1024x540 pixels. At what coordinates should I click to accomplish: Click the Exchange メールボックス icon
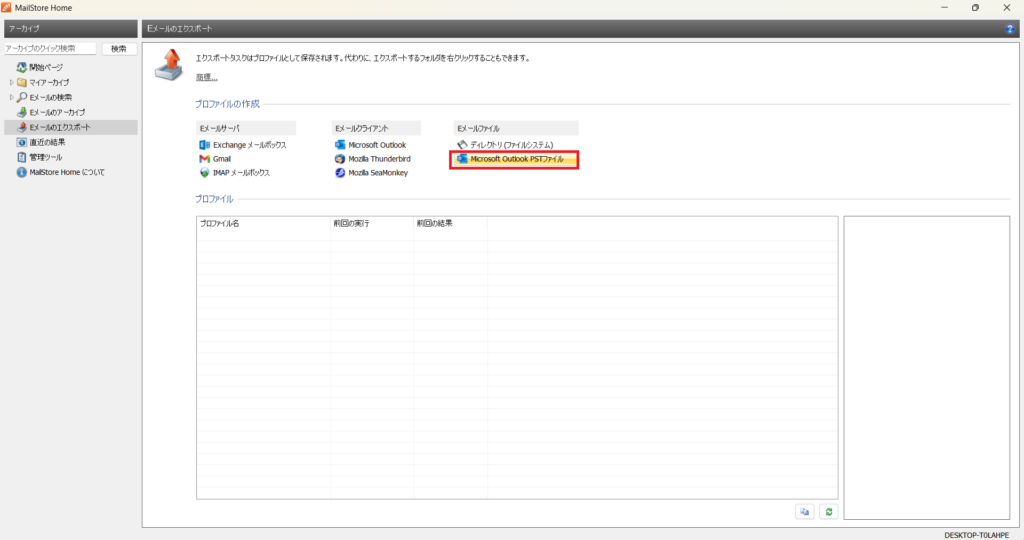click(204, 145)
